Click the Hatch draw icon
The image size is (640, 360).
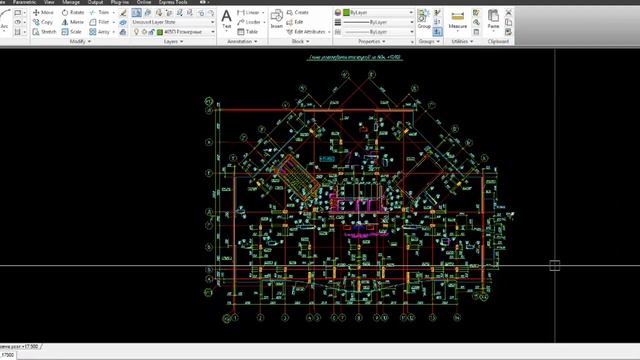pyautogui.click(x=18, y=32)
